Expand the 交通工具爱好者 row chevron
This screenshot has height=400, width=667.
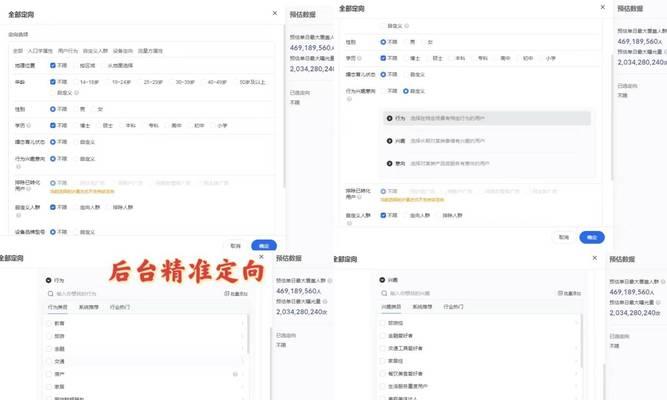point(576,349)
